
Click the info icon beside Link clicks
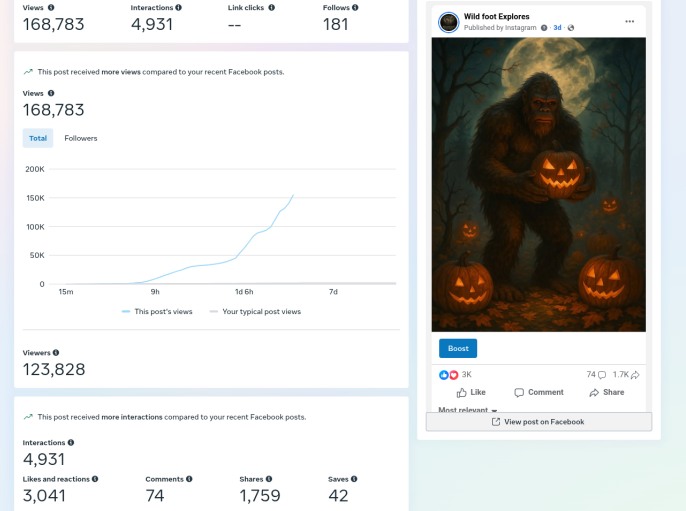(271, 8)
